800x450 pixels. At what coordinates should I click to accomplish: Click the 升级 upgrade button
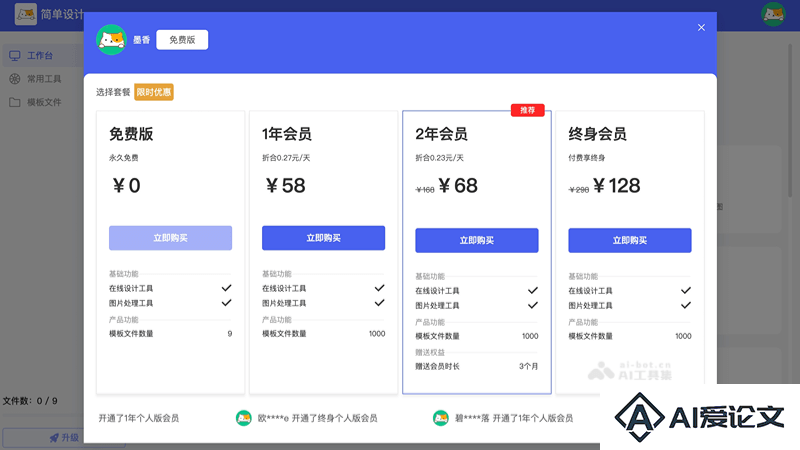(64, 438)
